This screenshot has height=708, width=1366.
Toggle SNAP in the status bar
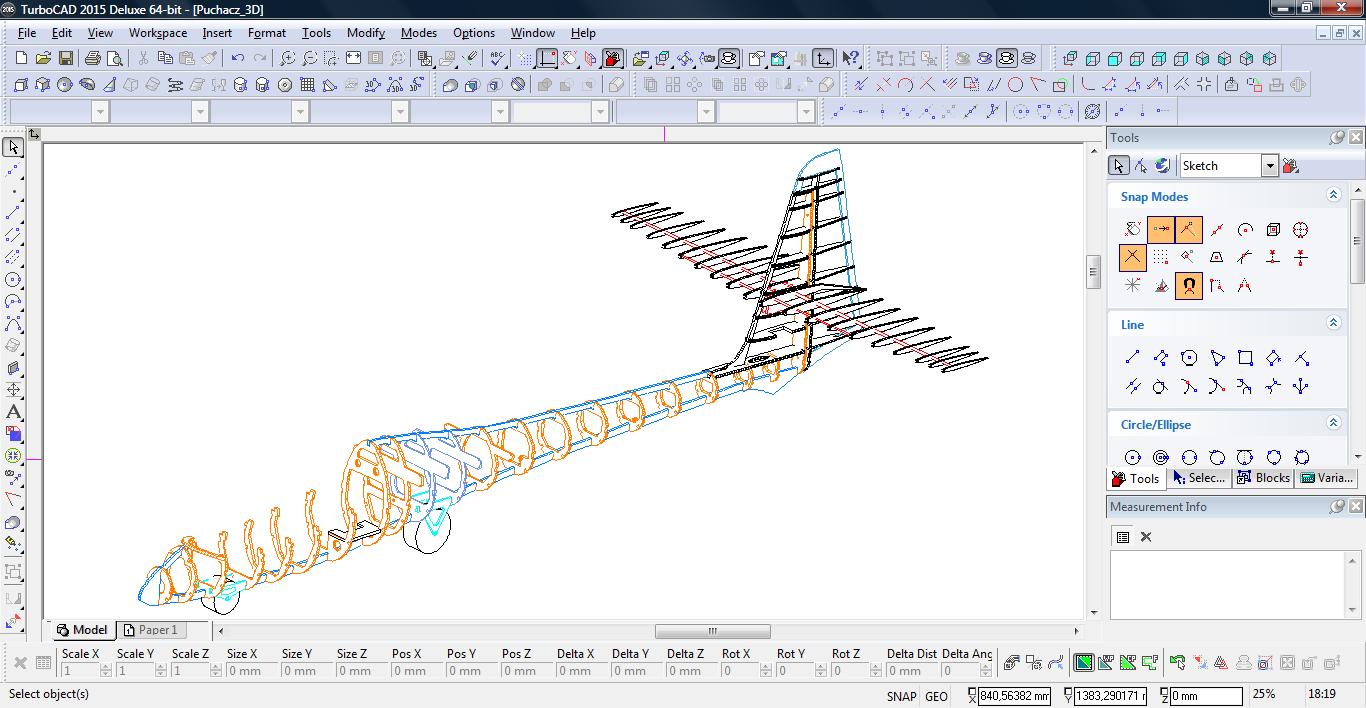pos(900,696)
